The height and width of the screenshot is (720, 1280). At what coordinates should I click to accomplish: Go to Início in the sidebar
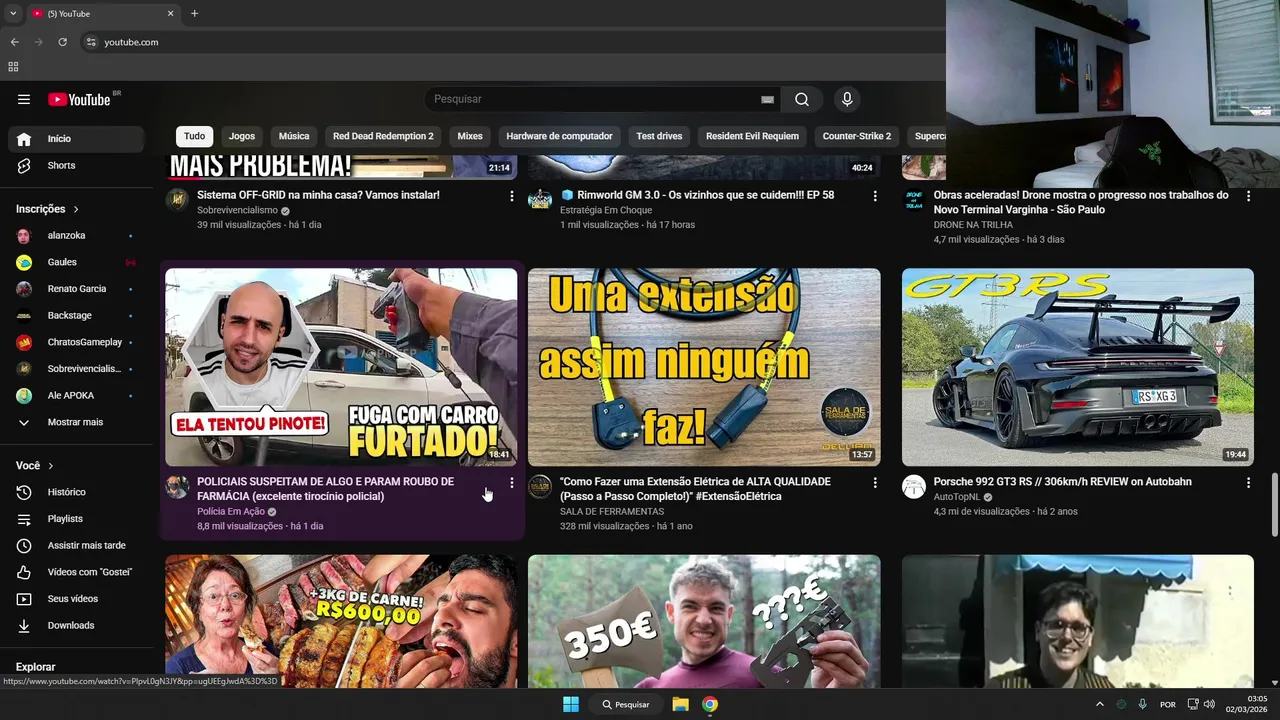pyautogui.click(x=76, y=139)
